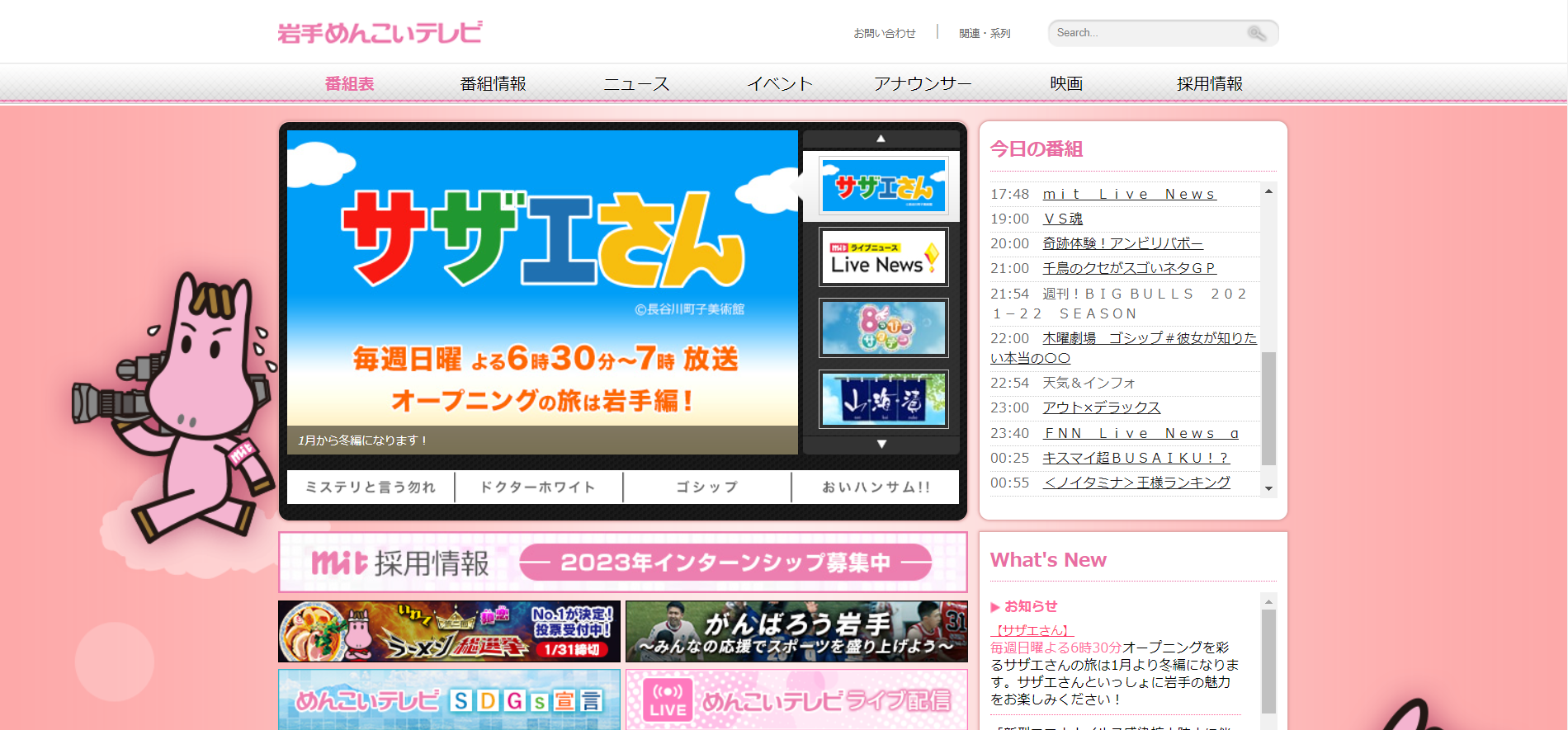Screen dimensions: 1568x730
Task: Open the がんばろう岩手 banner
Action: (x=796, y=632)
